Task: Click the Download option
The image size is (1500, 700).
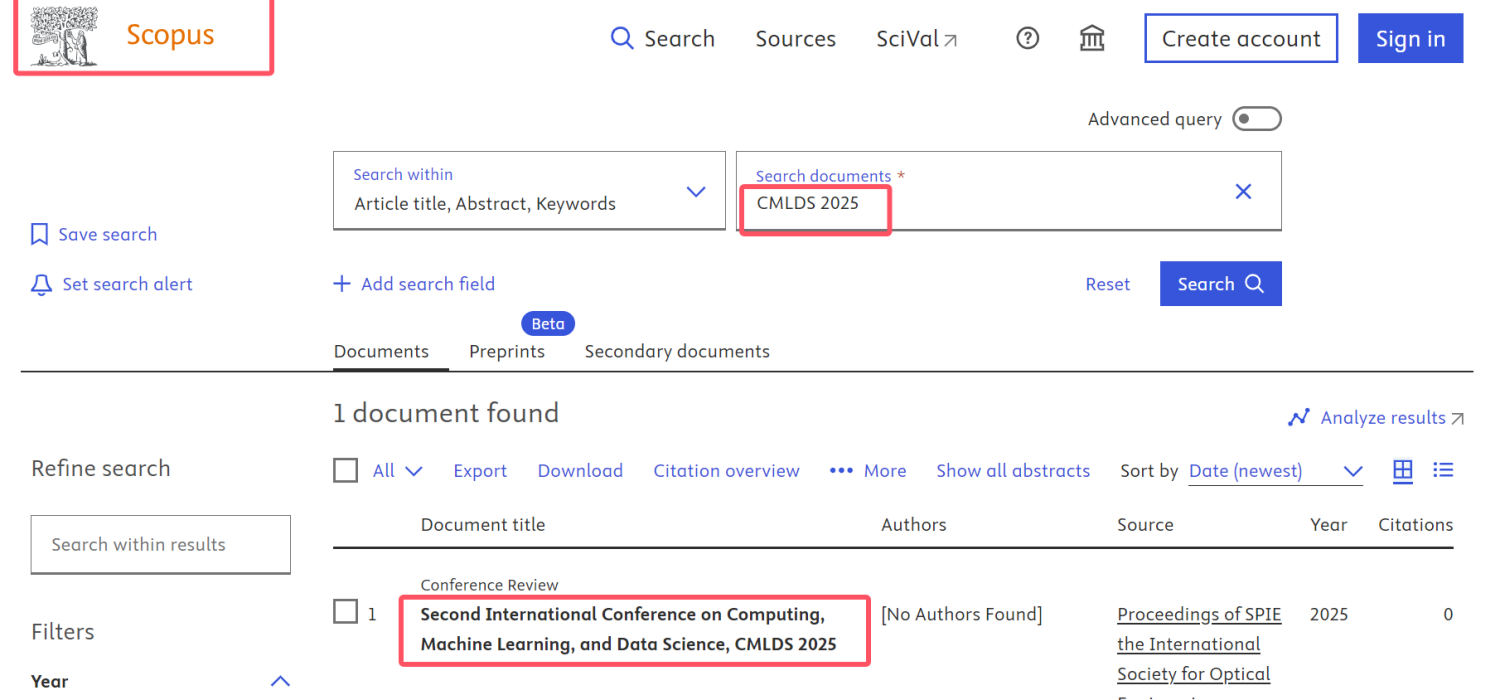Action: [x=580, y=471]
